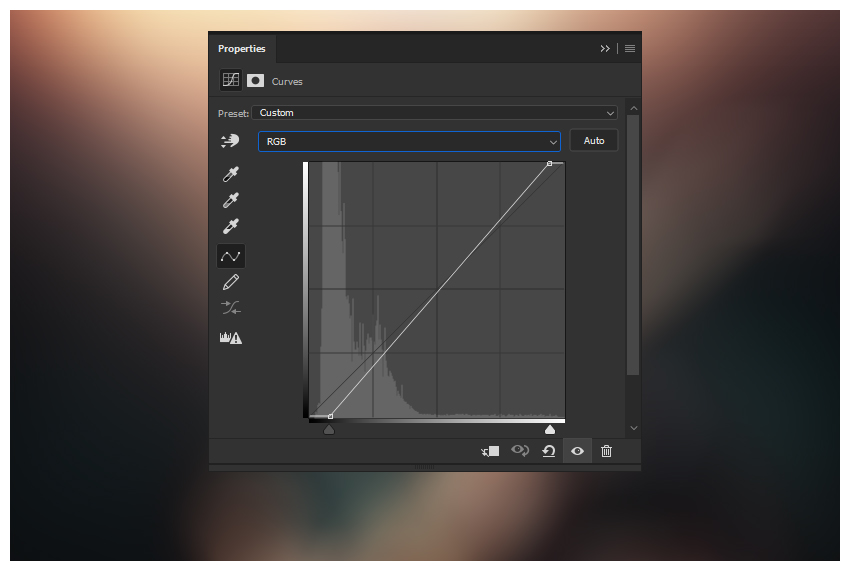Screen dimensions: 850x571
Task: Click the Curves adjustment grid icon
Action: click(230, 80)
